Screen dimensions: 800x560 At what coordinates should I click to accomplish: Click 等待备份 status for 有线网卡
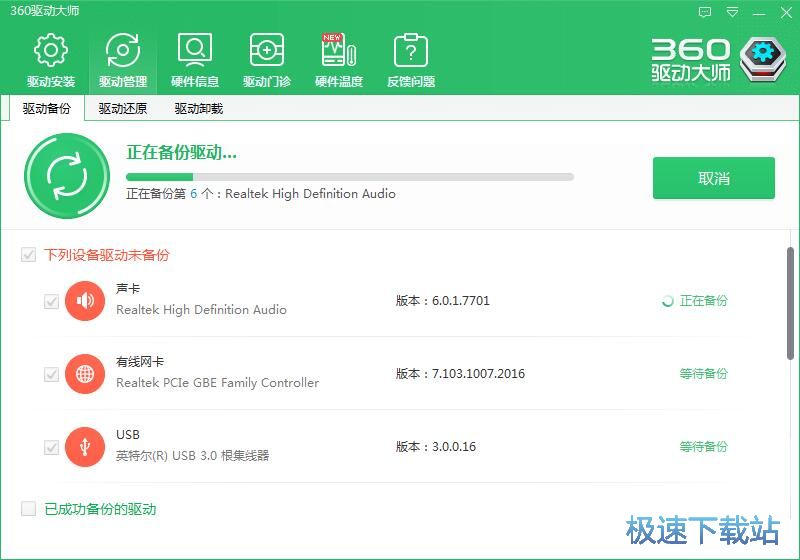704,374
